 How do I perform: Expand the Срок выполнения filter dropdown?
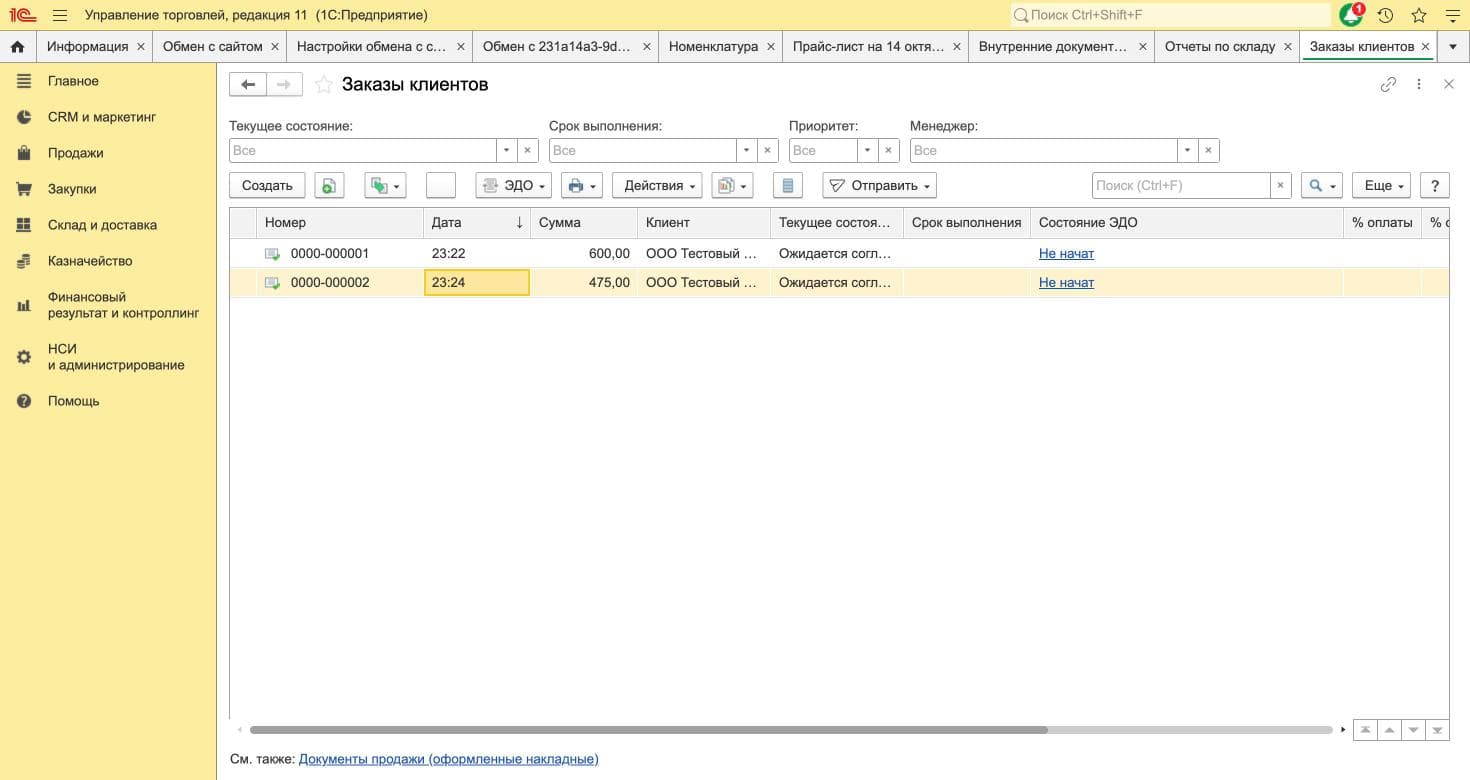tap(747, 150)
